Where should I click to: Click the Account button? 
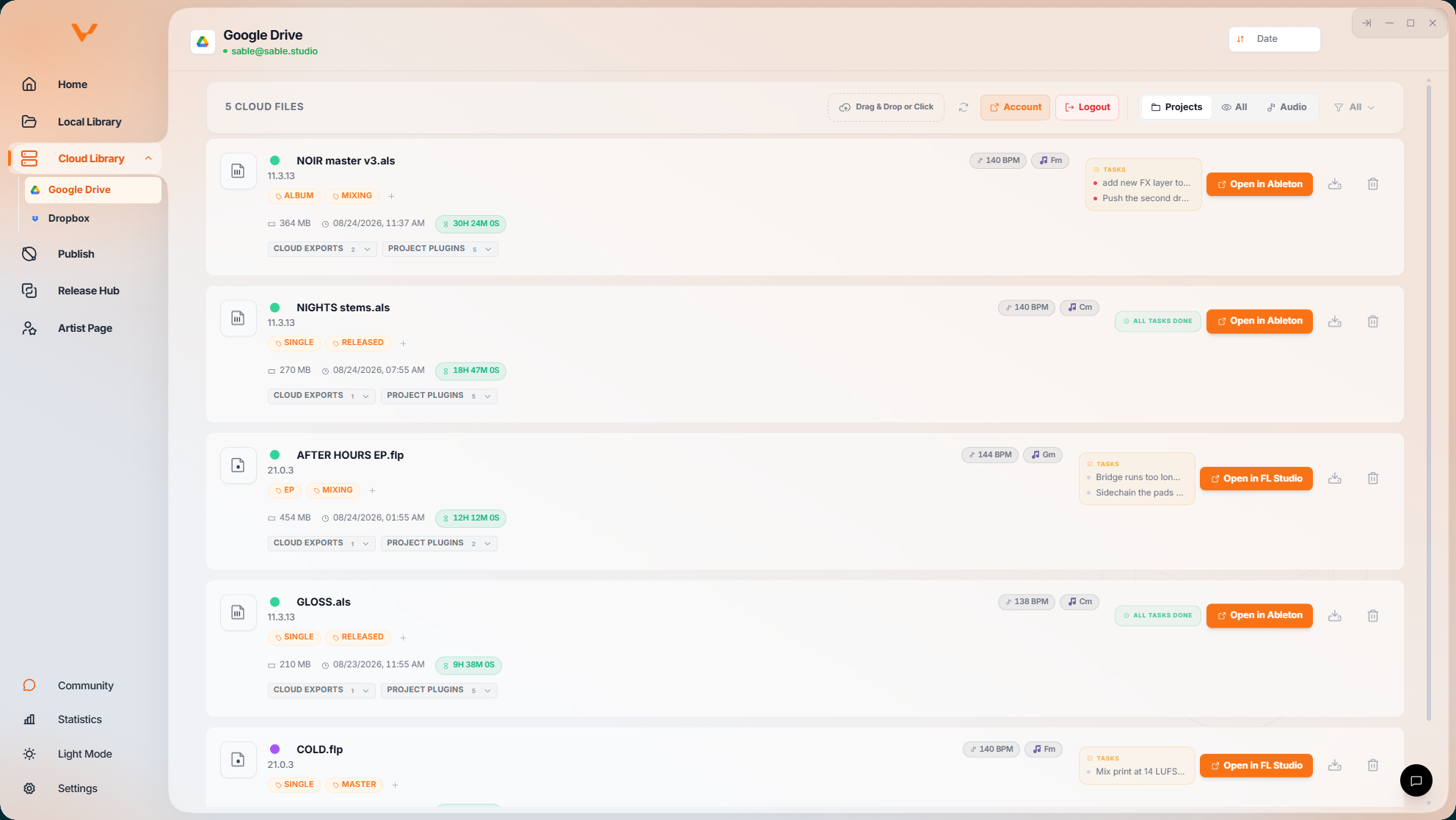pyautogui.click(x=1015, y=107)
